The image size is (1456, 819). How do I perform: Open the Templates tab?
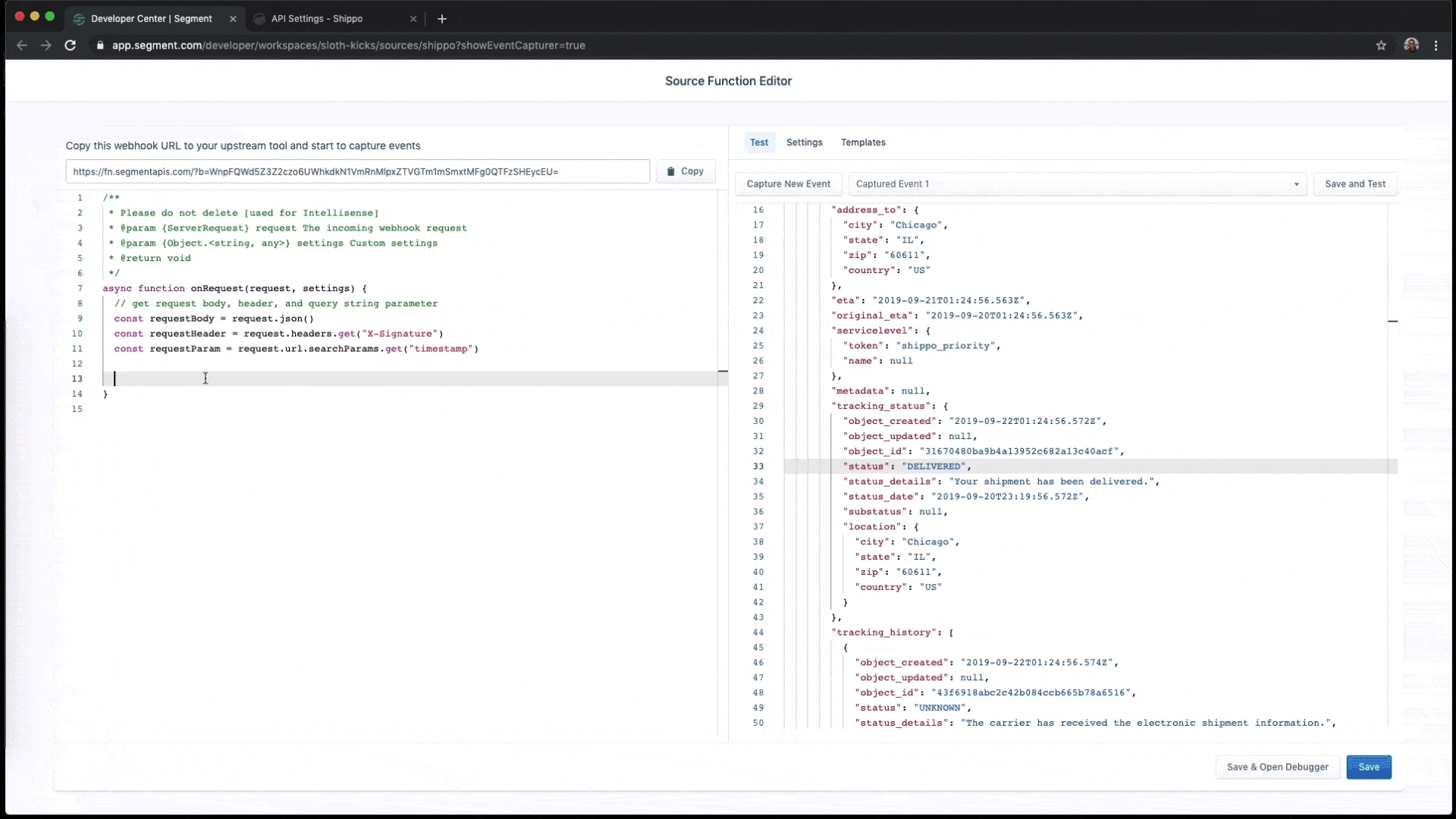[863, 143]
